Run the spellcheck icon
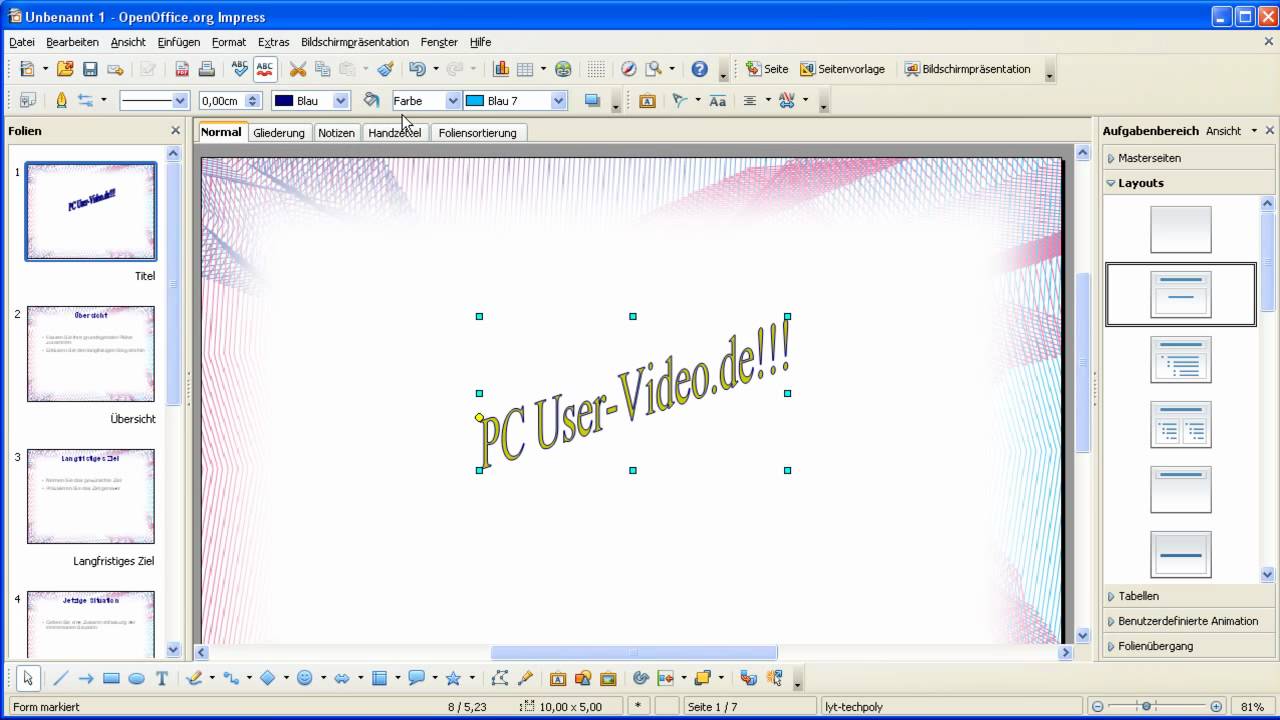1280x720 pixels. (x=240, y=69)
